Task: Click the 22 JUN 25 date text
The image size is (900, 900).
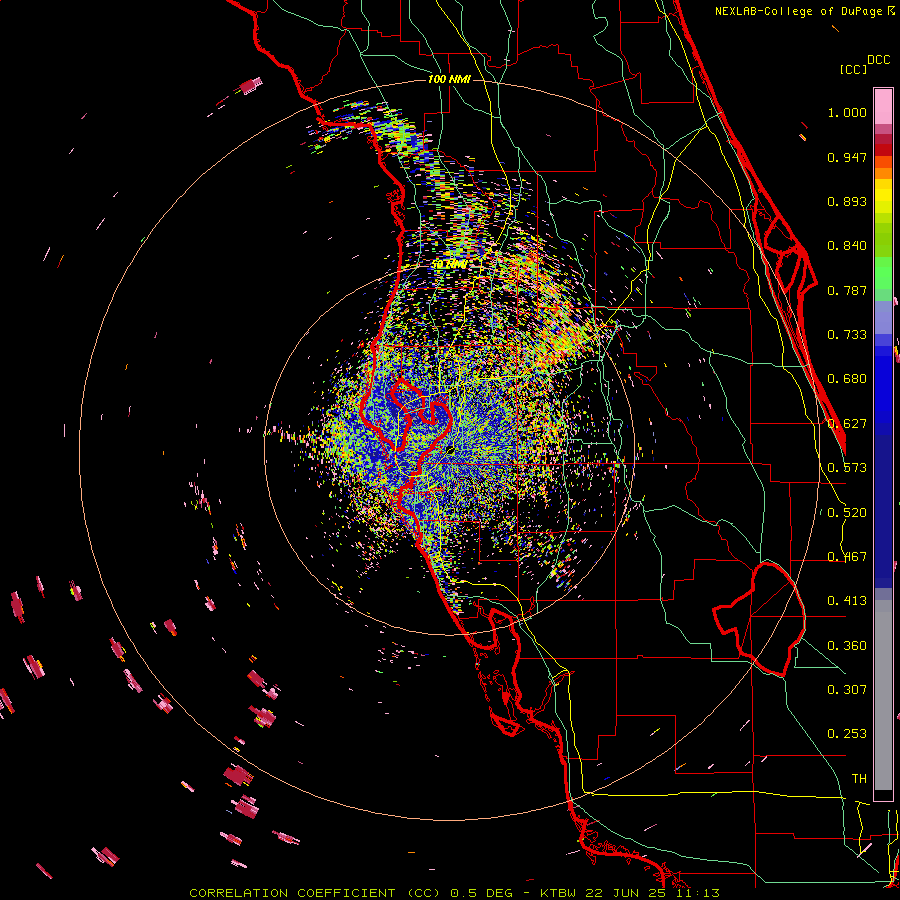Action: pos(627,893)
